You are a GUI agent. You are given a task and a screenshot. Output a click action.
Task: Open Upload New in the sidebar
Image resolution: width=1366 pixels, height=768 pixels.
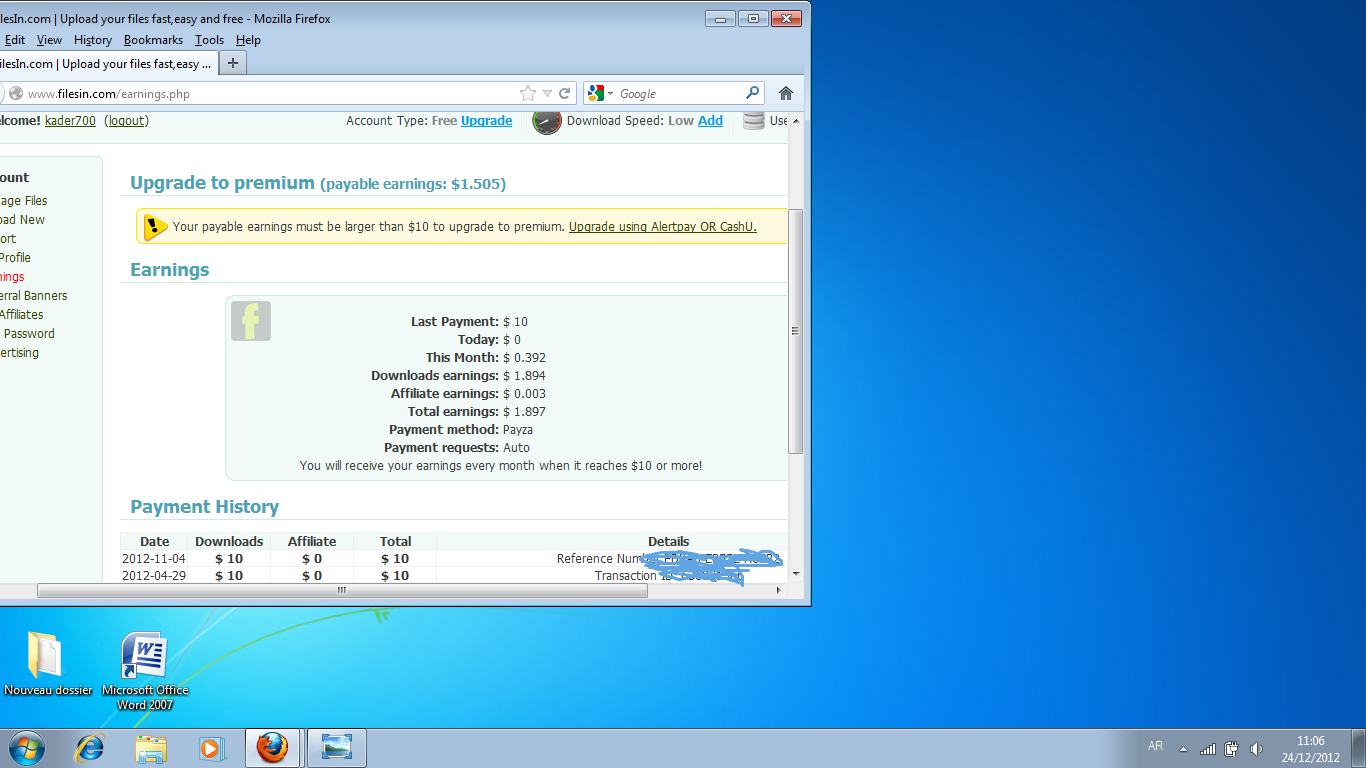[23, 220]
